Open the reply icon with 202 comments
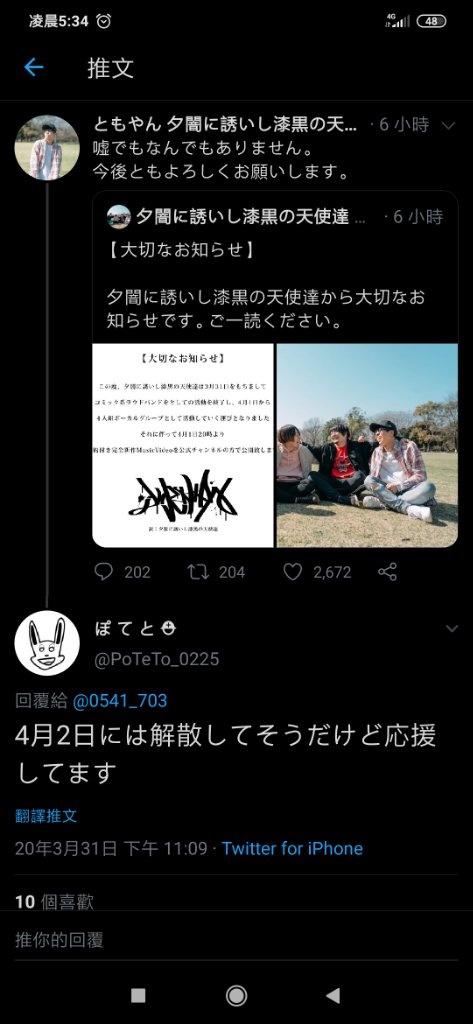The width and height of the screenshot is (473, 1024). [x=104, y=572]
